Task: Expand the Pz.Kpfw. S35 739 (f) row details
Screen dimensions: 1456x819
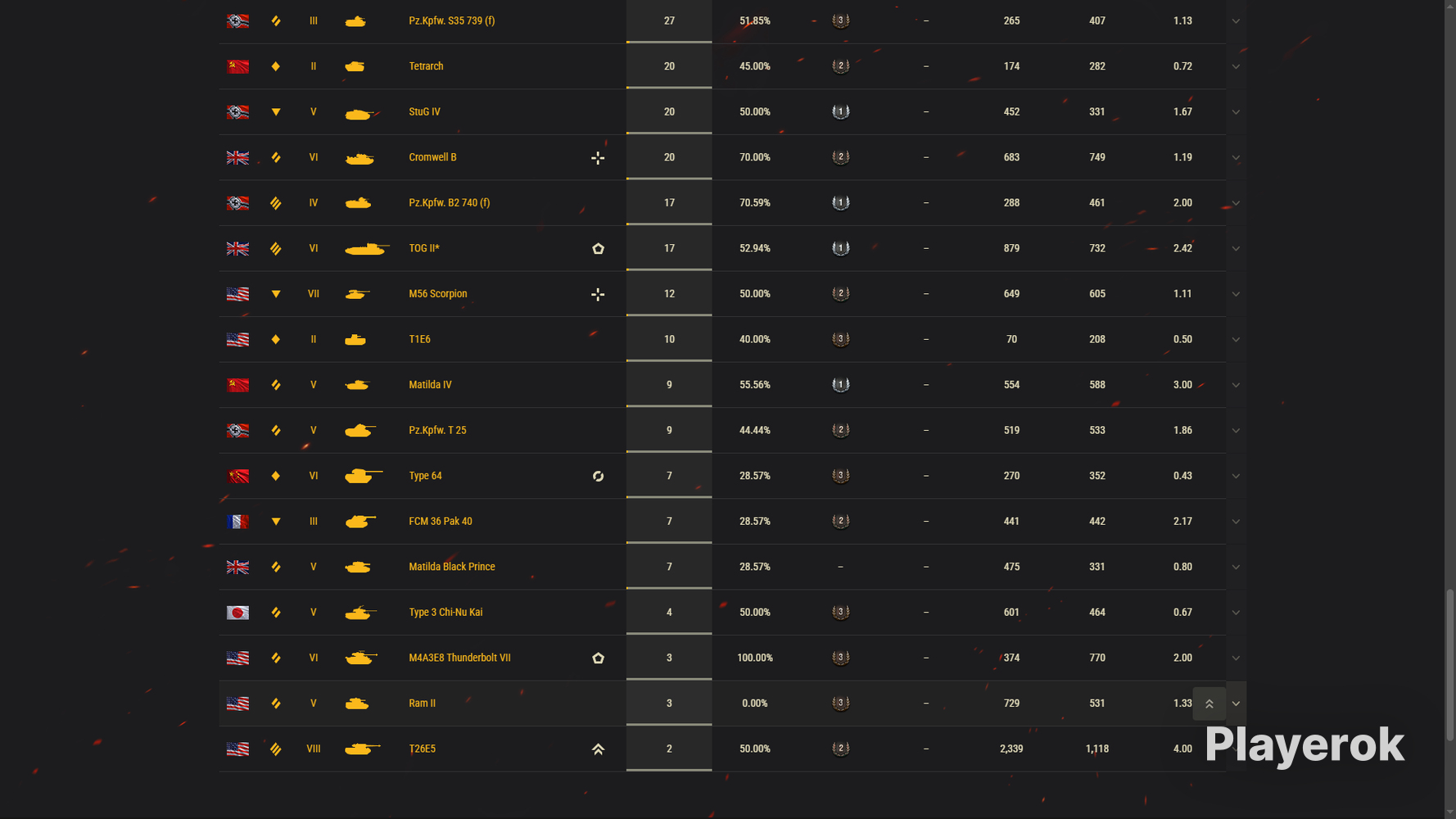Action: click(x=1236, y=21)
